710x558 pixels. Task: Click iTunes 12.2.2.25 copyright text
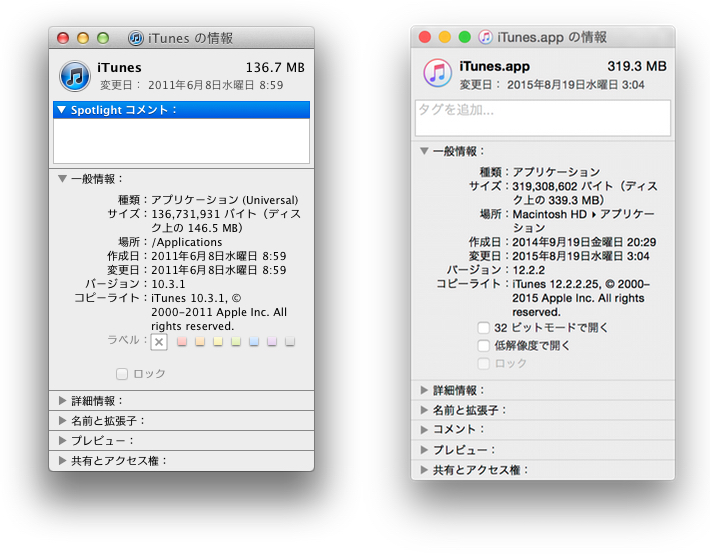click(581, 298)
